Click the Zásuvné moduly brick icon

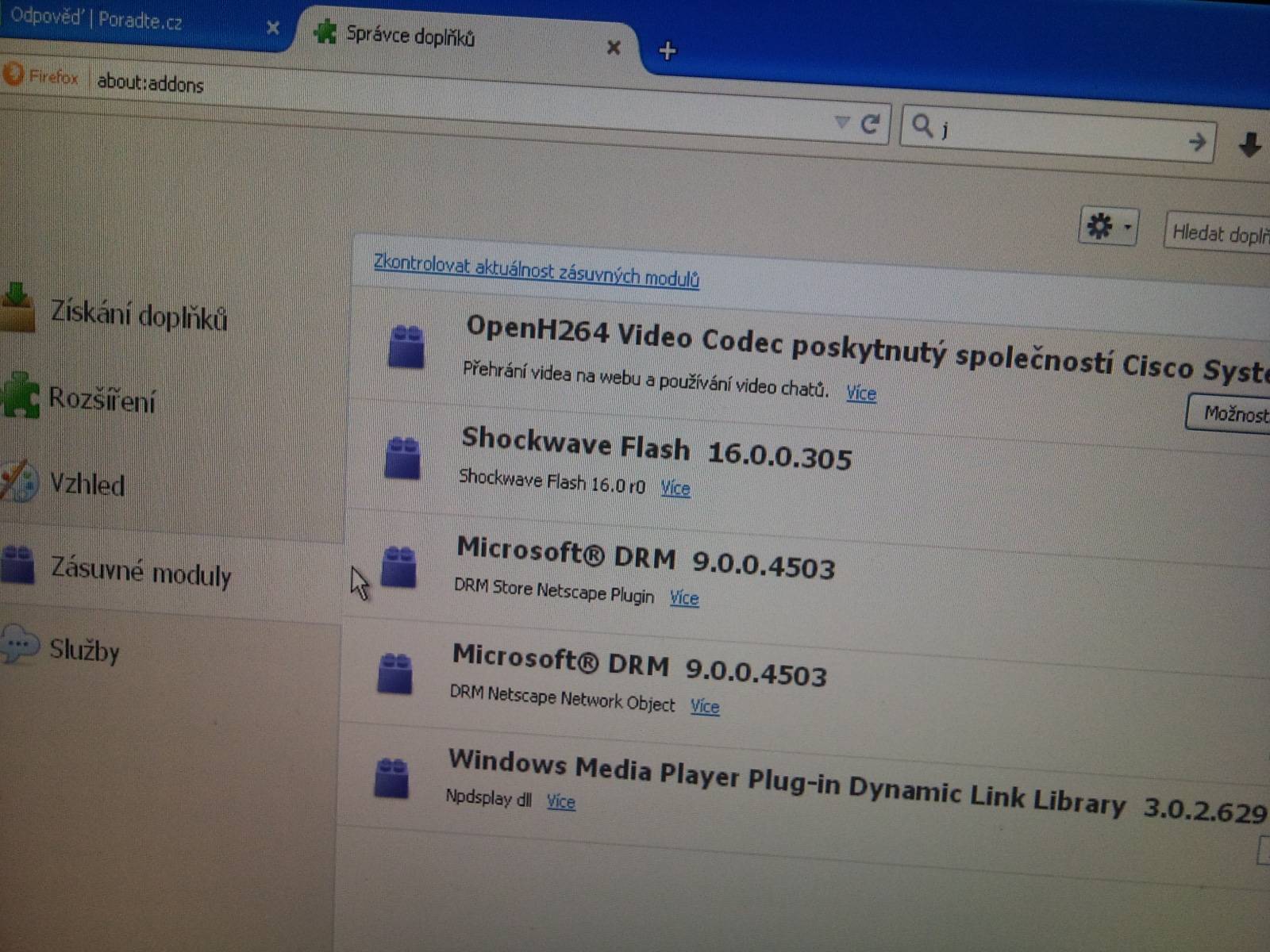point(17,564)
